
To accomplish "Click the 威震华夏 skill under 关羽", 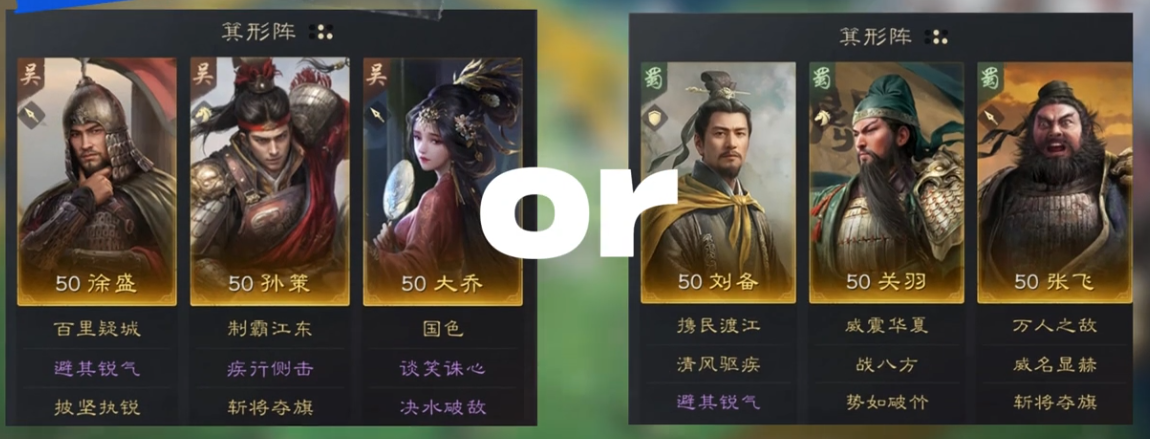I will (x=886, y=325).
